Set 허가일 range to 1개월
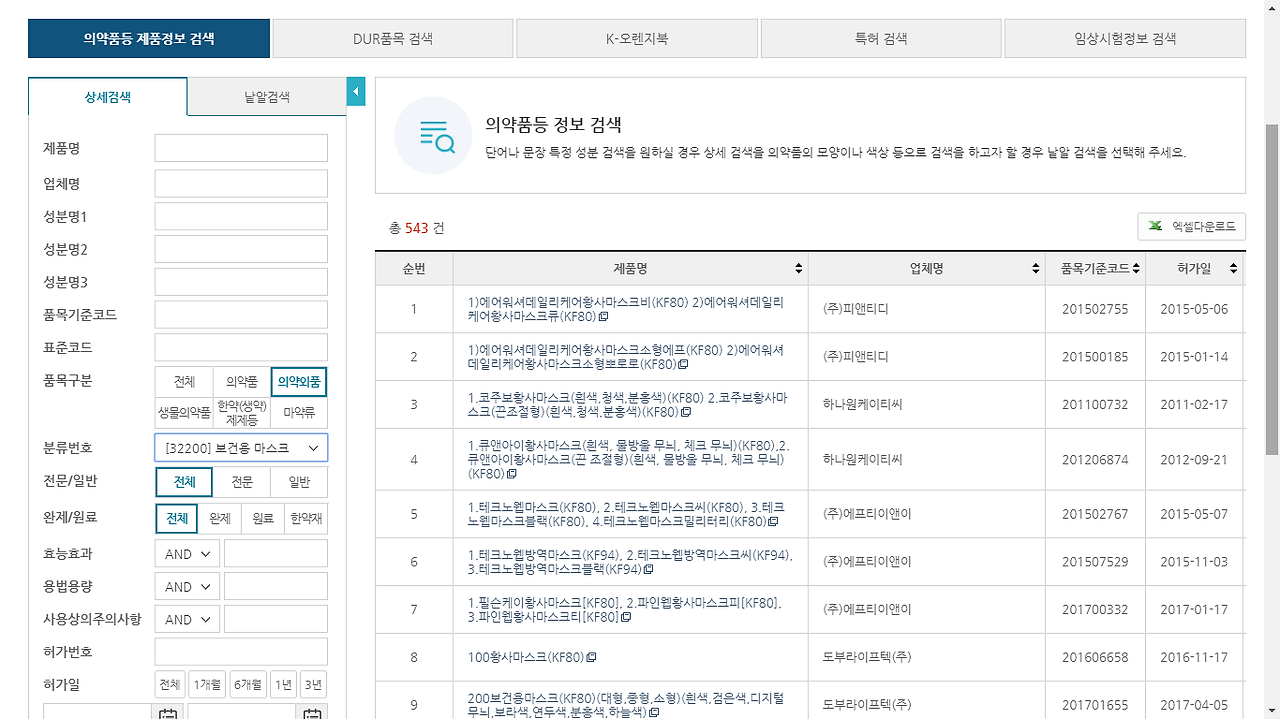The width and height of the screenshot is (1280, 719). click(209, 685)
